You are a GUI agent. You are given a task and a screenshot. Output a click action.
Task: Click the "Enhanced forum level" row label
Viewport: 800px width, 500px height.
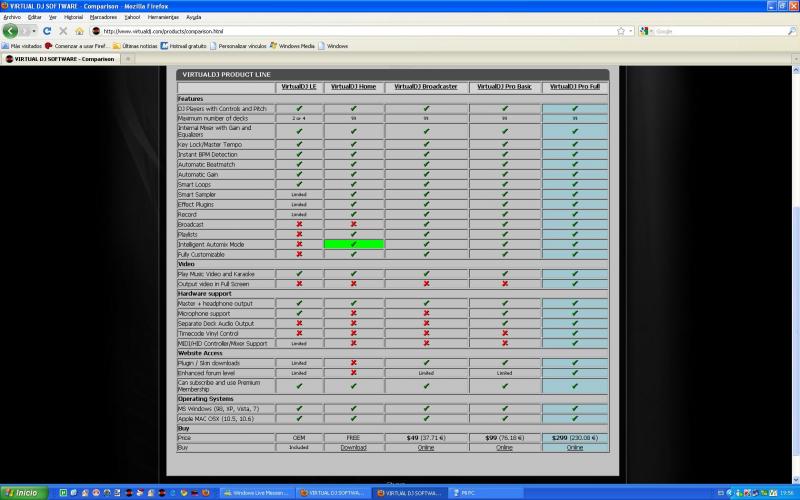pos(206,373)
